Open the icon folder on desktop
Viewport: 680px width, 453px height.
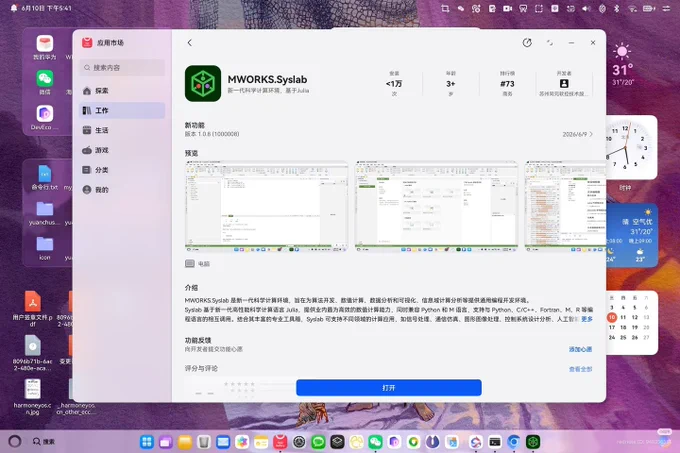tap(45, 248)
